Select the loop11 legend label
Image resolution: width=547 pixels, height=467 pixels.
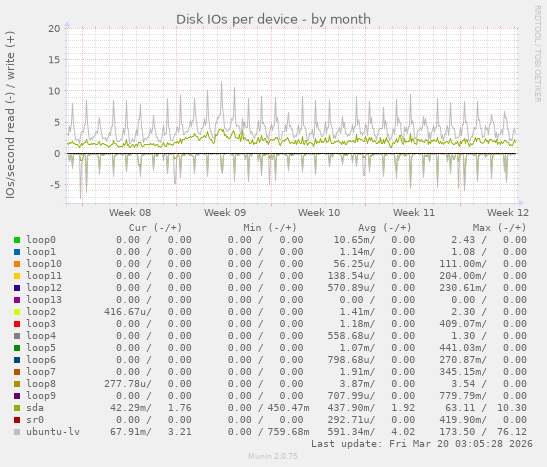point(44,276)
